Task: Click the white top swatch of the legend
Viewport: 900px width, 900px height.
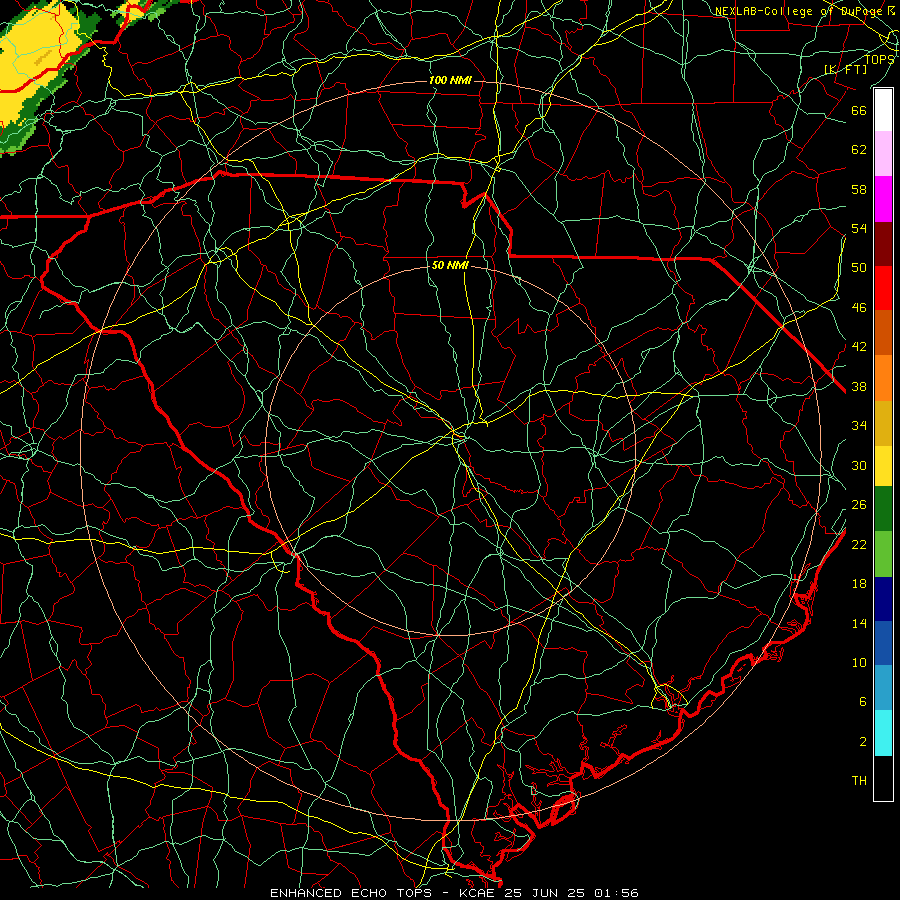Action: coord(883,110)
